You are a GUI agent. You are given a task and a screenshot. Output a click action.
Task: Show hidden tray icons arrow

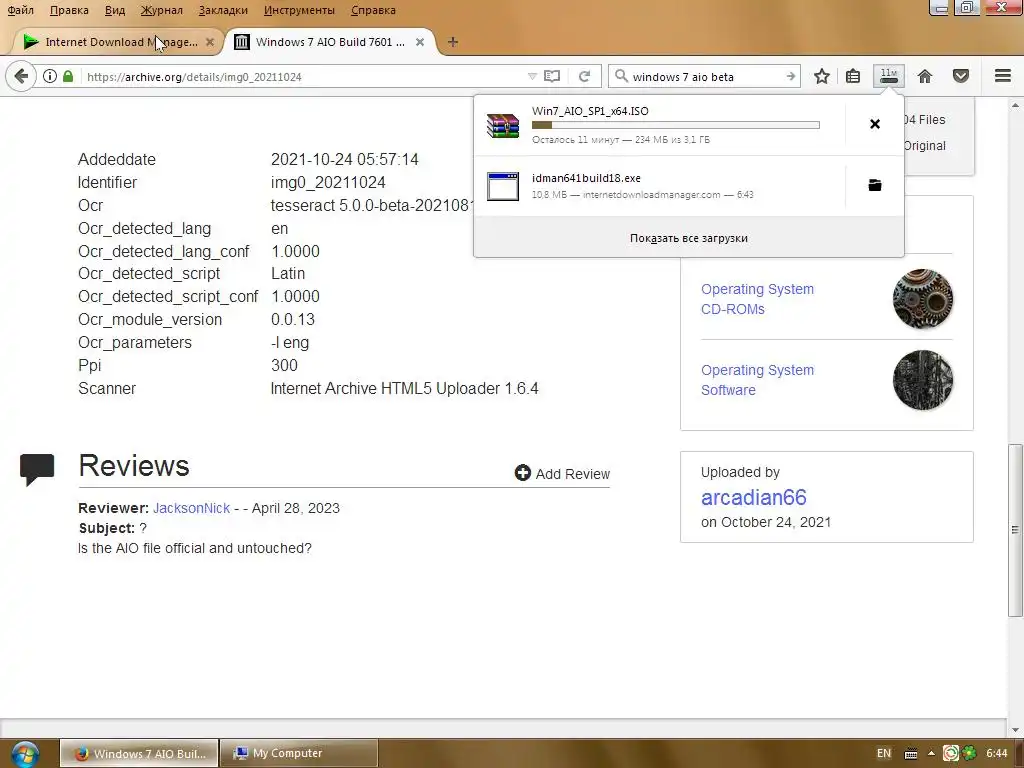coord(931,753)
